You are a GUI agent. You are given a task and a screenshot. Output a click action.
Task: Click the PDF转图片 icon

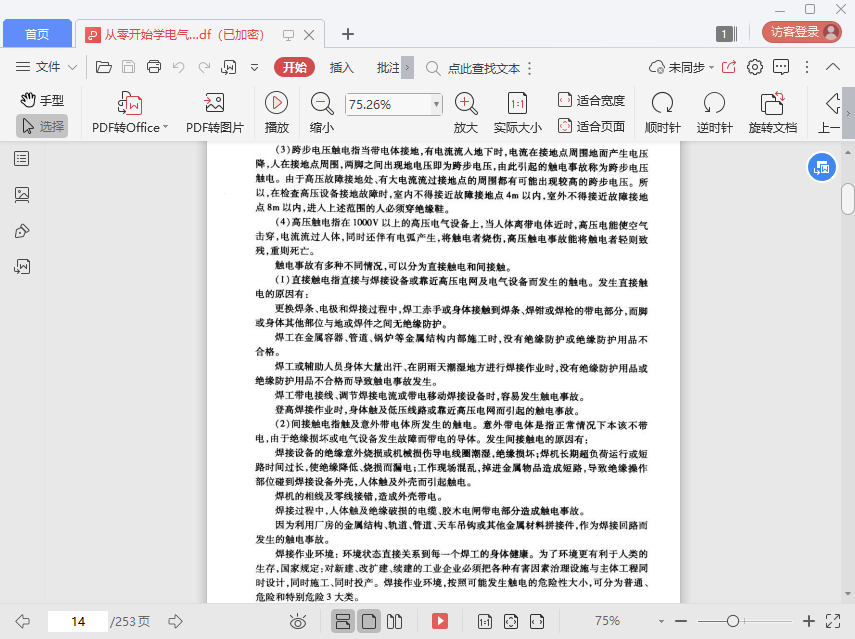click(214, 104)
